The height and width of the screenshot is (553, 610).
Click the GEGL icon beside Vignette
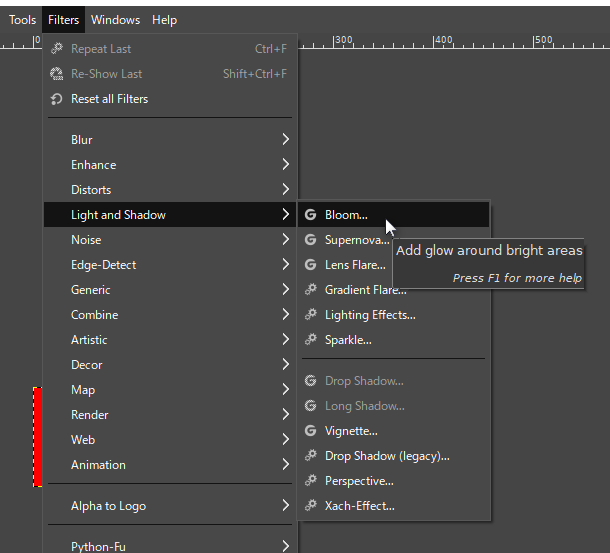coord(311,431)
